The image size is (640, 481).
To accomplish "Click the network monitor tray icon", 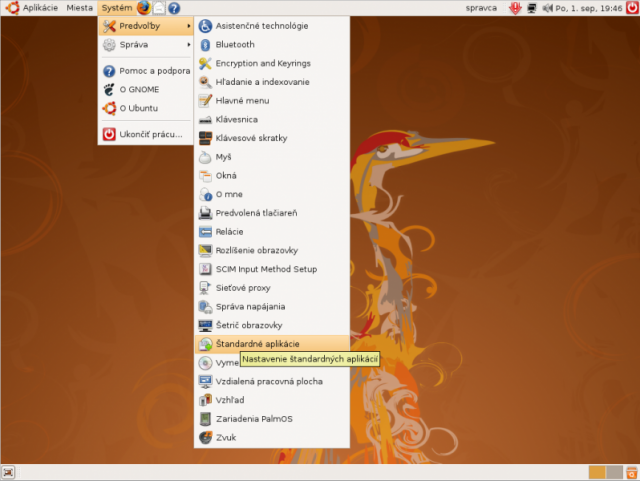I will tap(532, 8).
